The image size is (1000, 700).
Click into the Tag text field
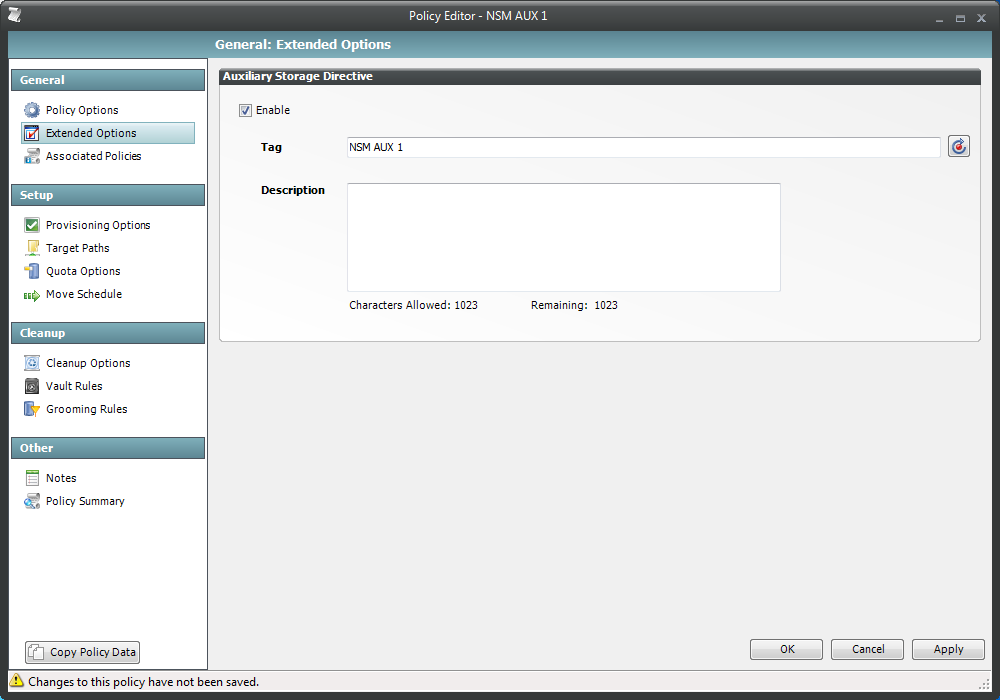pyautogui.click(x=643, y=147)
